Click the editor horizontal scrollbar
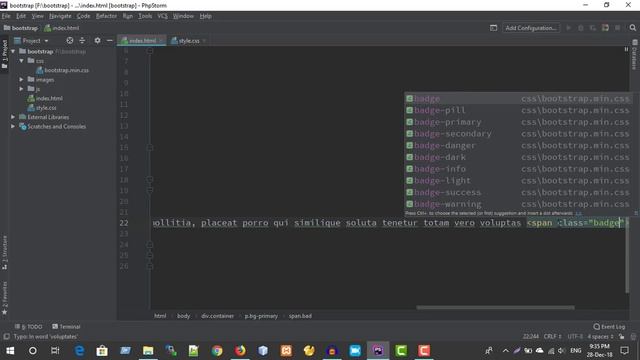Screen dimensions: 640x360 pyautogui.click(x=495, y=308)
